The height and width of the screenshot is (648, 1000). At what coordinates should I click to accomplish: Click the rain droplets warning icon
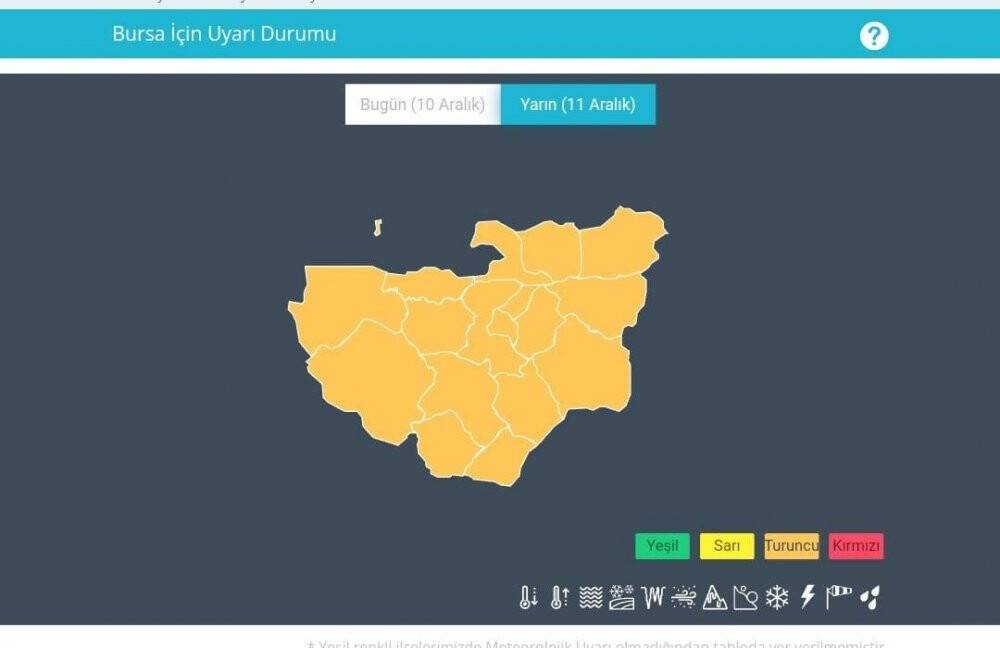pyautogui.click(x=872, y=596)
